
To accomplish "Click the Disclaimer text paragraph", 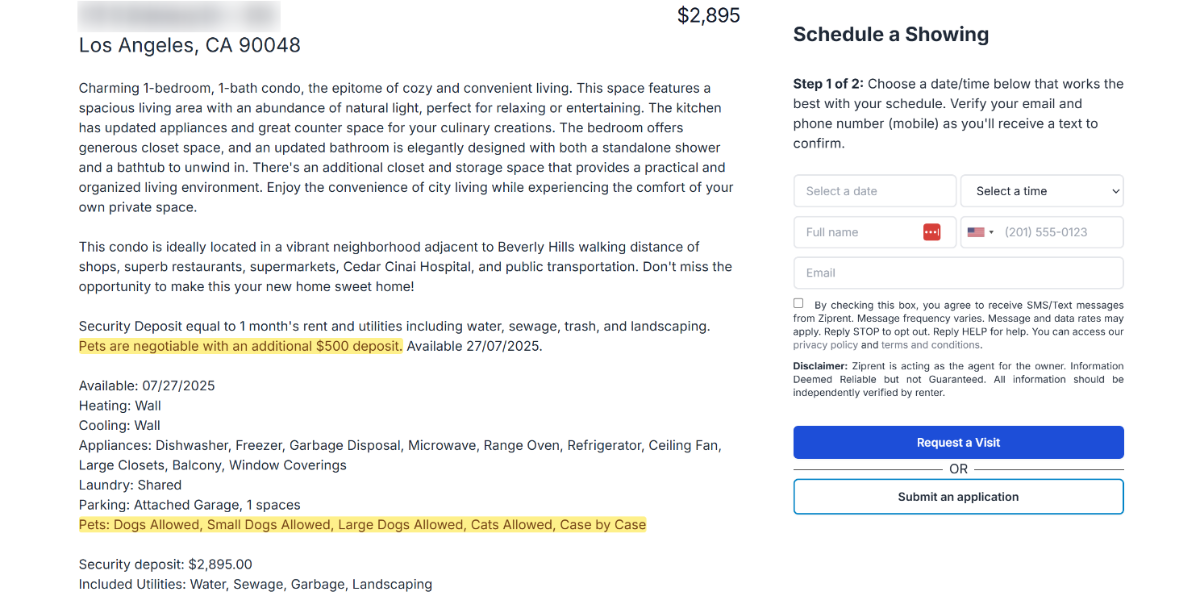I will pos(958,379).
